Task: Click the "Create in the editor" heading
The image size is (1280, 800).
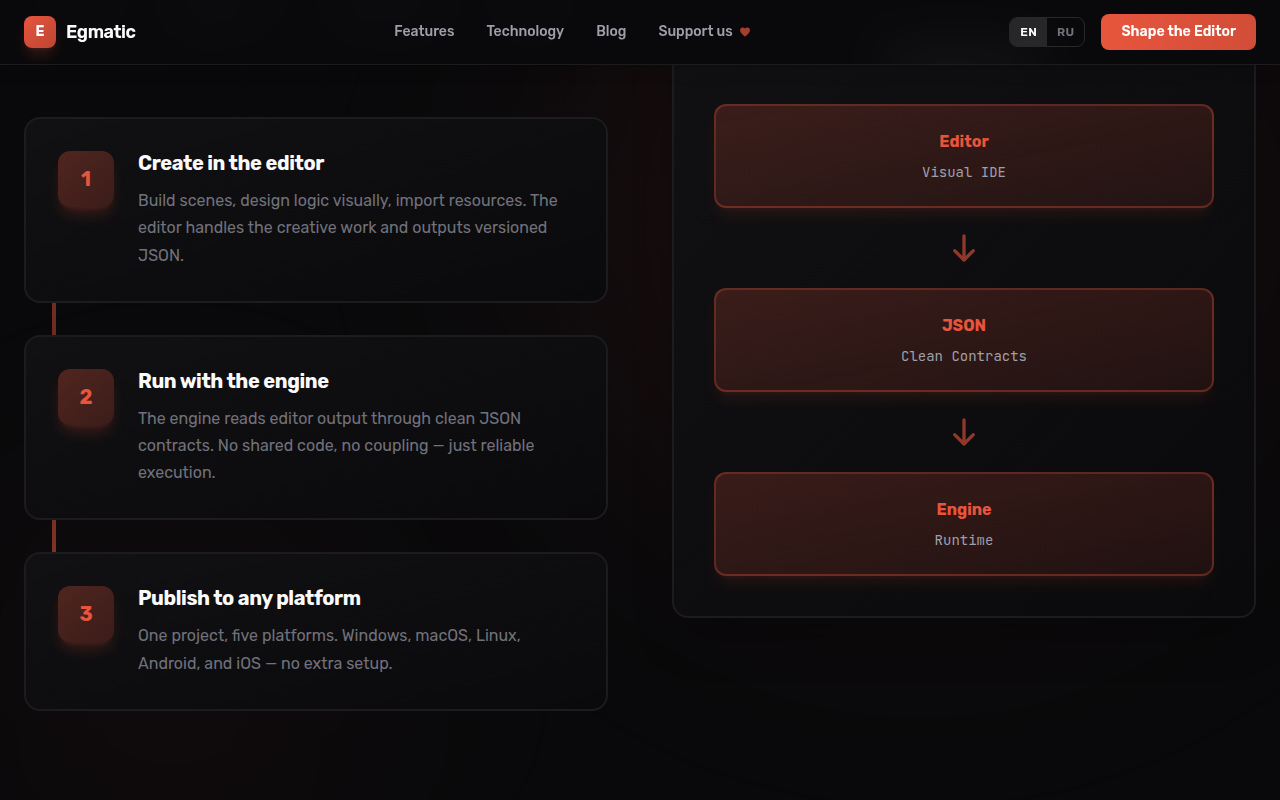Action: pyautogui.click(x=231, y=163)
